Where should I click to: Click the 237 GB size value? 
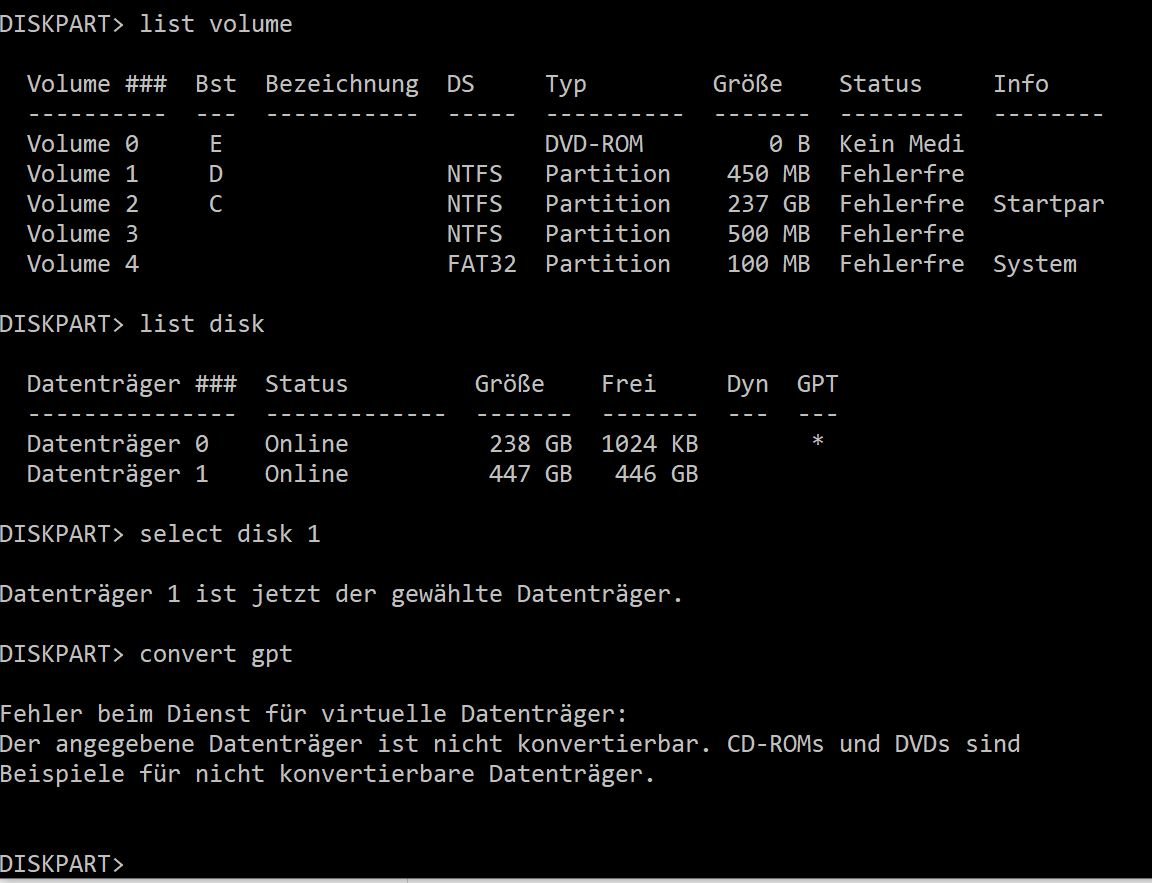[768, 203]
